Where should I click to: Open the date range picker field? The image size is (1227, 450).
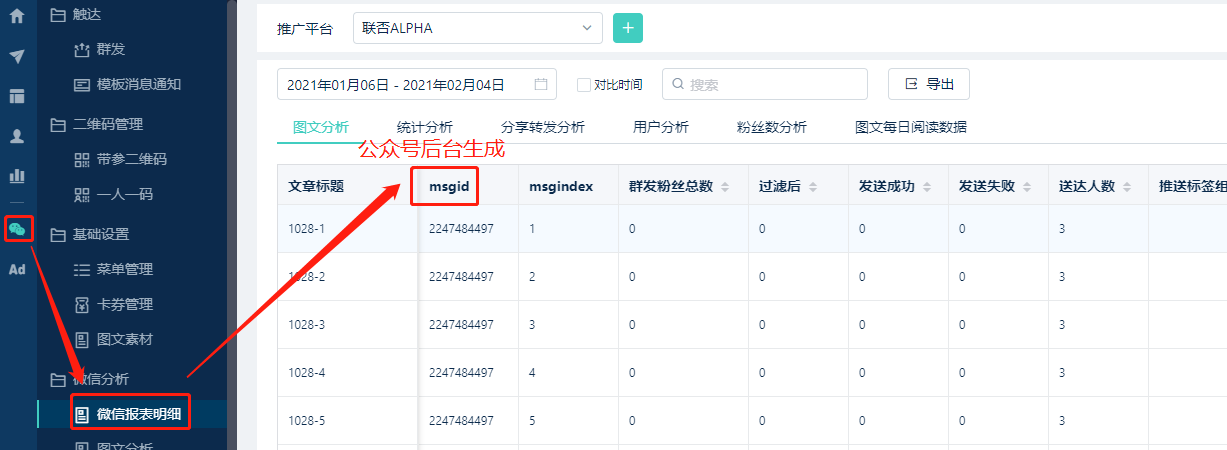click(417, 85)
